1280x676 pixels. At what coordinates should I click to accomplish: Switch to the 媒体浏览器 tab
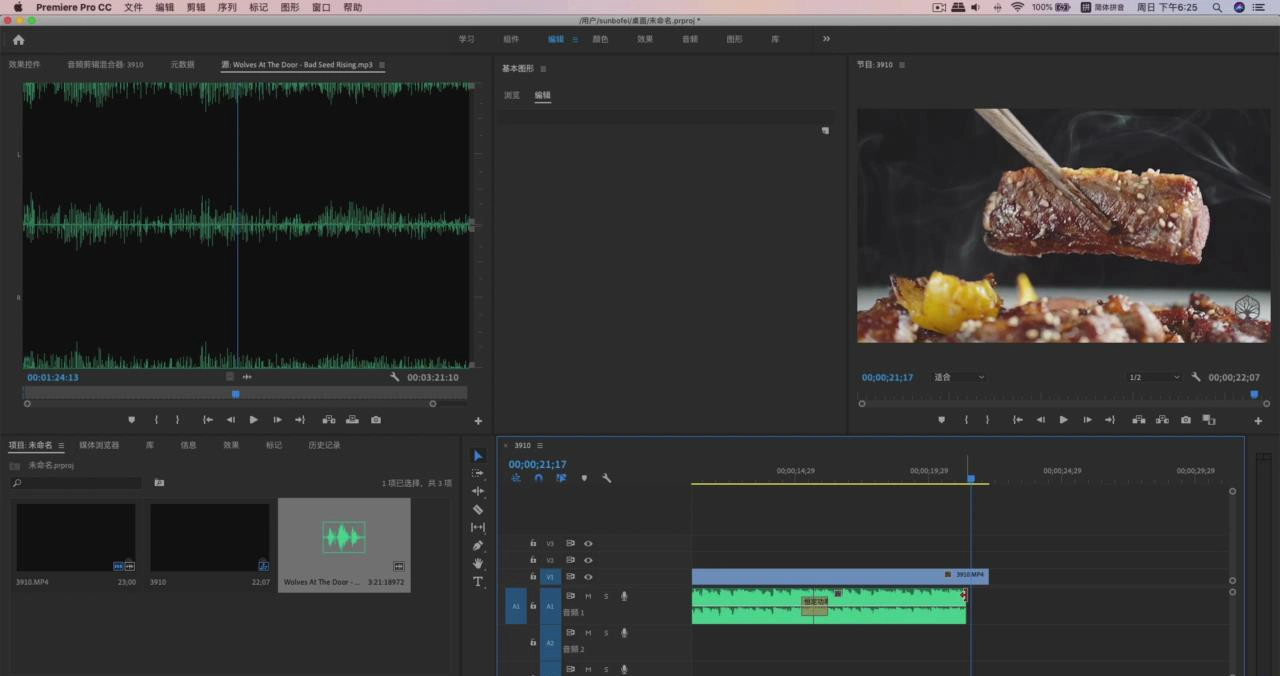coord(99,445)
